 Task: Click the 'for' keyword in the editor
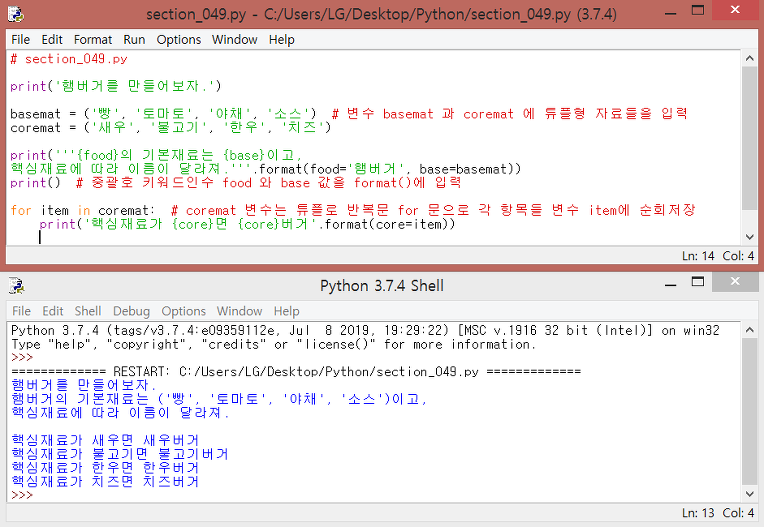pyautogui.click(x=21, y=210)
